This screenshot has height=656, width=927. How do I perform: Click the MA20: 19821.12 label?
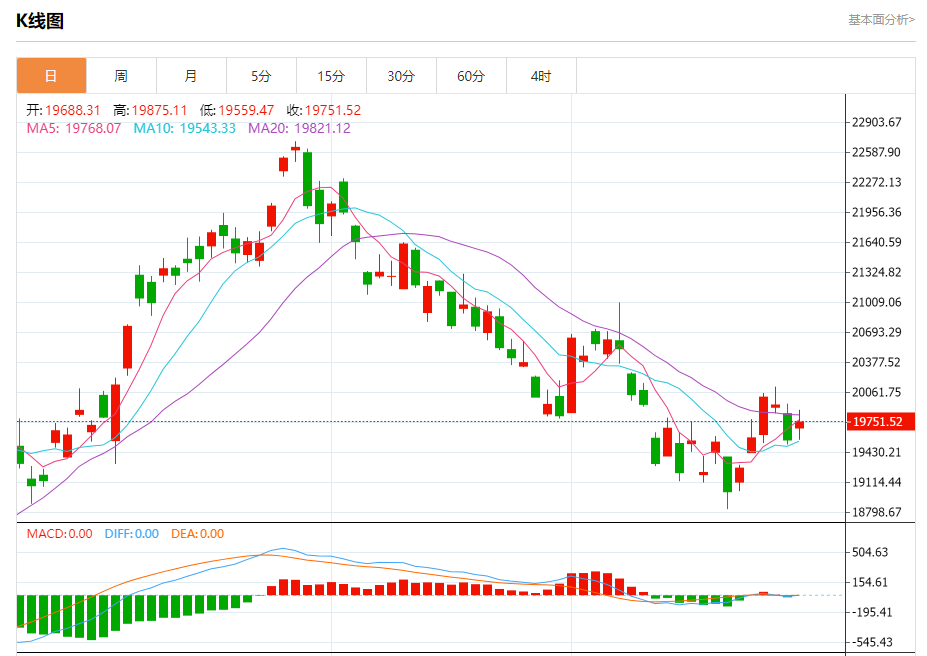point(299,128)
